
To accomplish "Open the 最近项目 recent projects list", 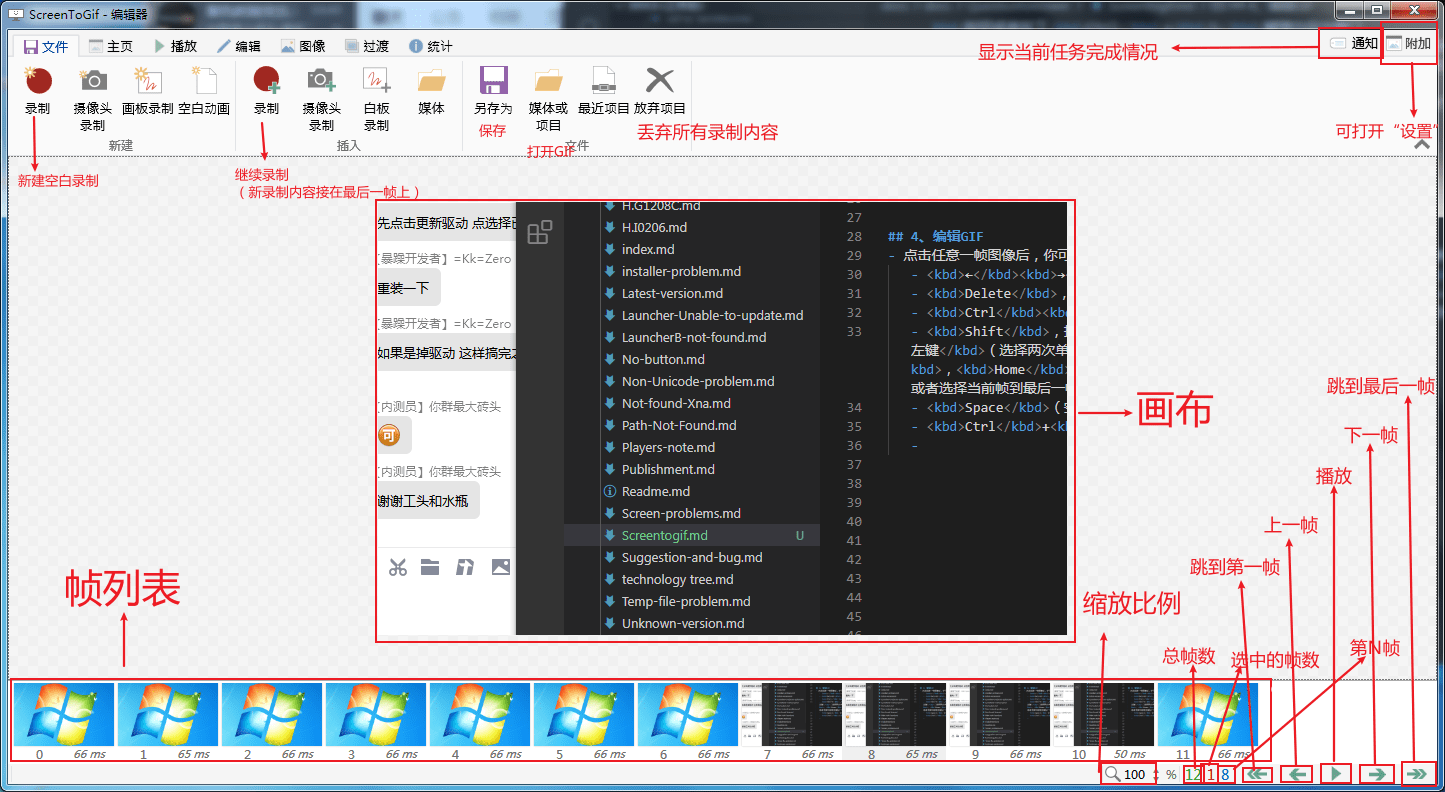I will click(x=603, y=83).
